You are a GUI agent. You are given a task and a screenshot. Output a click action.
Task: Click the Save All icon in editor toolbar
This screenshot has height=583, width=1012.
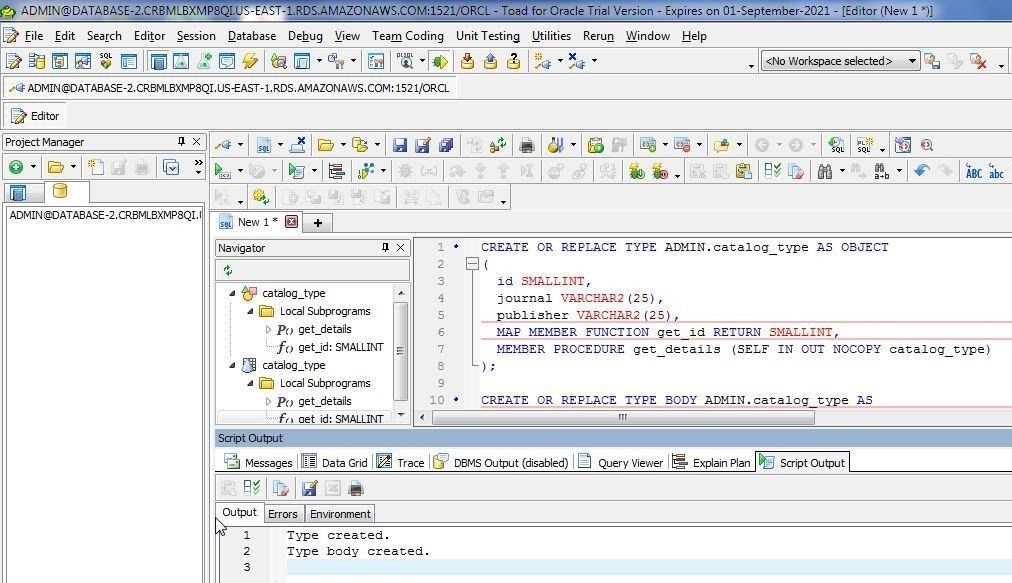(446, 145)
